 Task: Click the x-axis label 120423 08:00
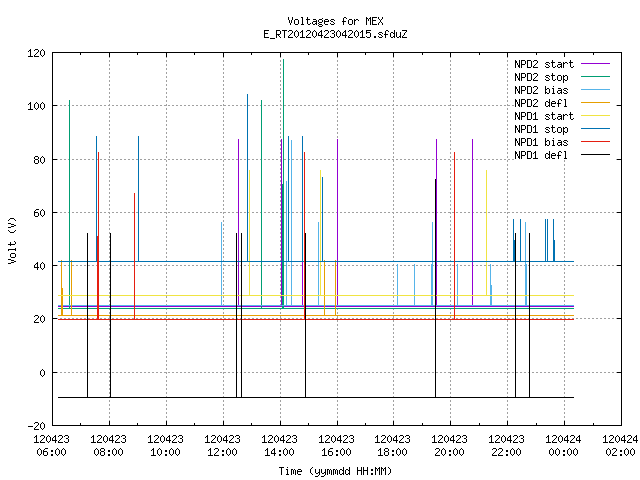point(109,446)
